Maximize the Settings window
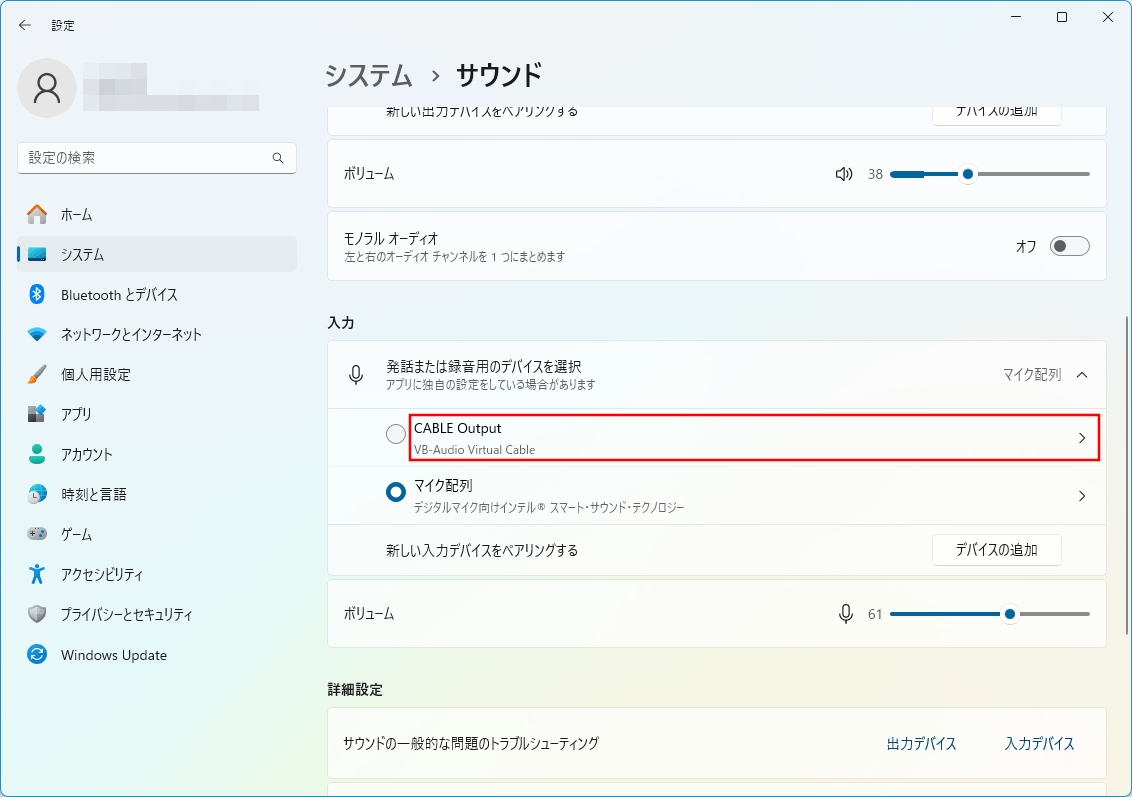 [x=1062, y=17]
